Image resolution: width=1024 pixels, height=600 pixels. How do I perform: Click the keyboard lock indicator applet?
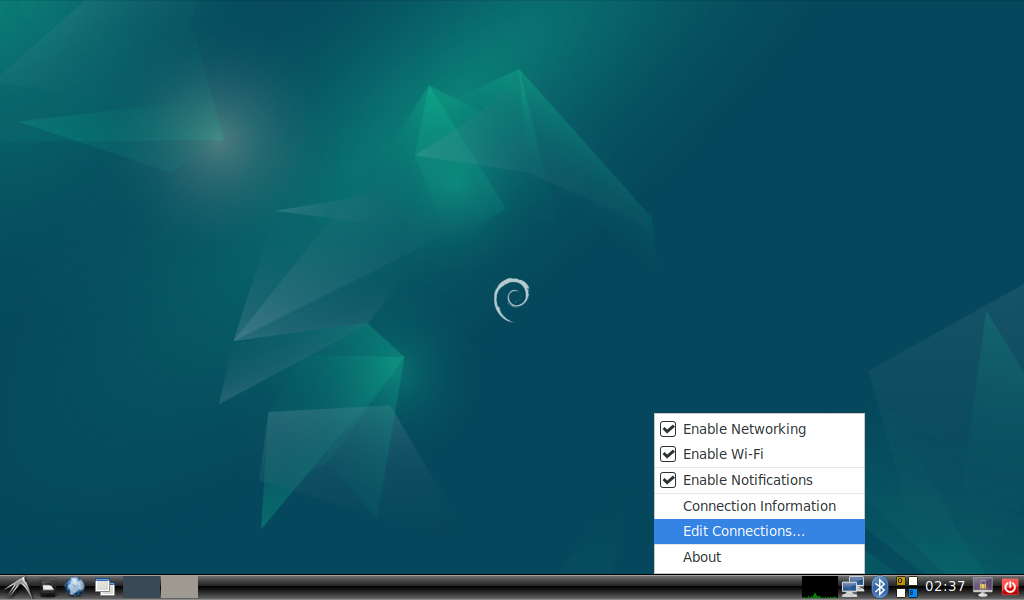point(906,587)
